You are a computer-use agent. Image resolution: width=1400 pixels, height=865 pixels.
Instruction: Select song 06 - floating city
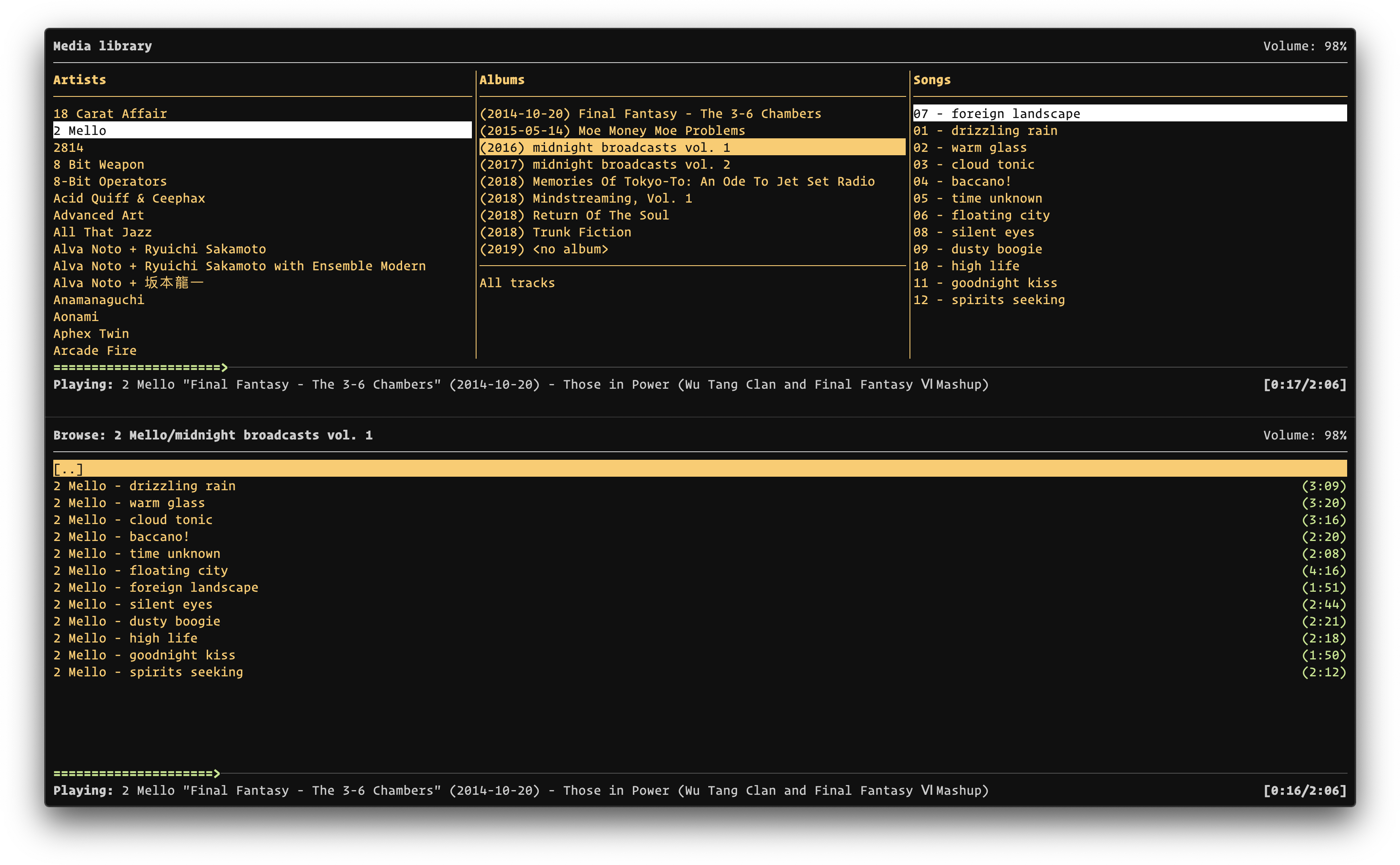tap(981, 215)
